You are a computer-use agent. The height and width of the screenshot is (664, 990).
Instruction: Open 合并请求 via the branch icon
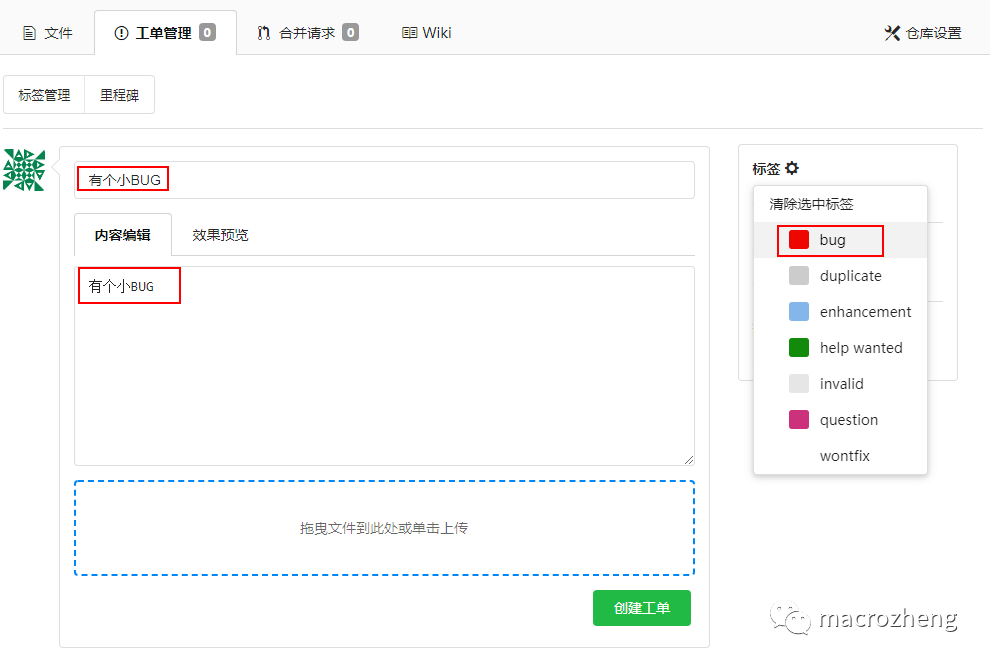[263, 31]
